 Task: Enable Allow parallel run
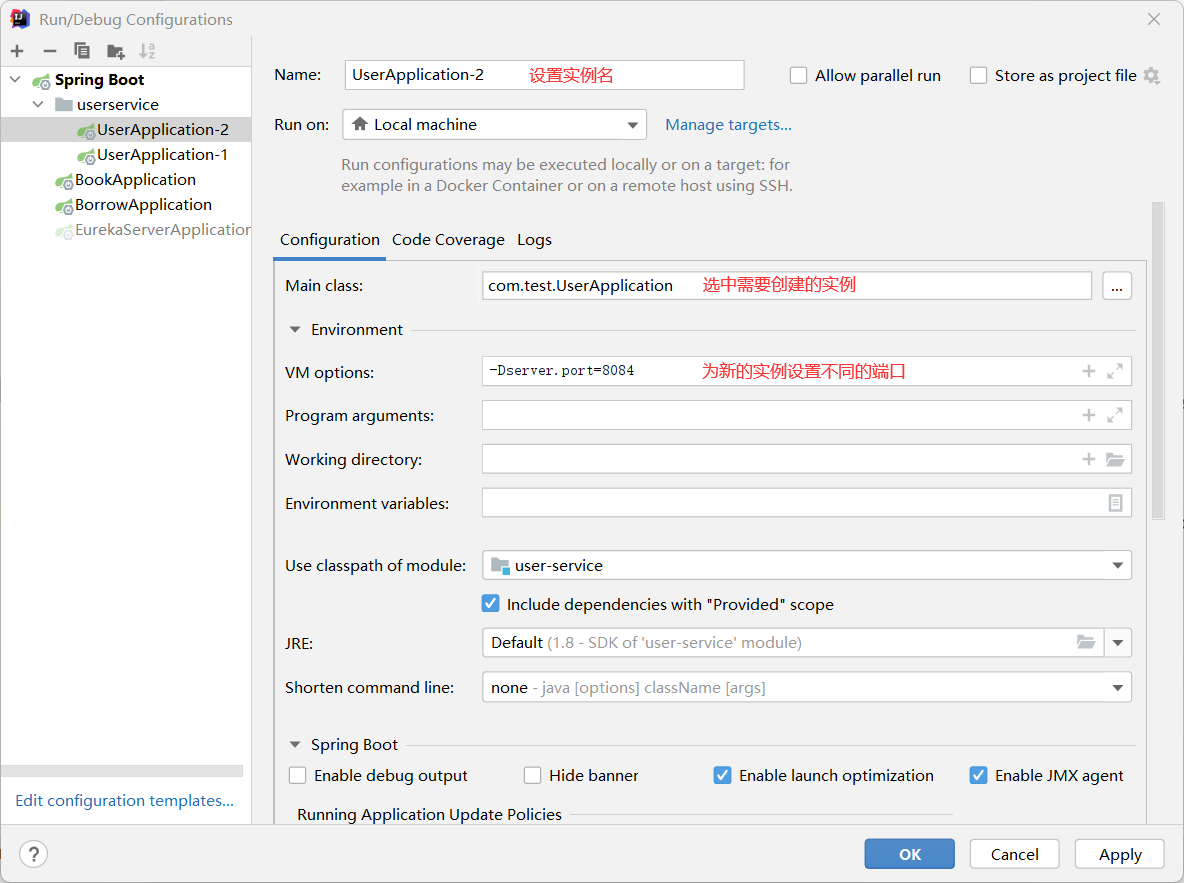click(798, 76)
